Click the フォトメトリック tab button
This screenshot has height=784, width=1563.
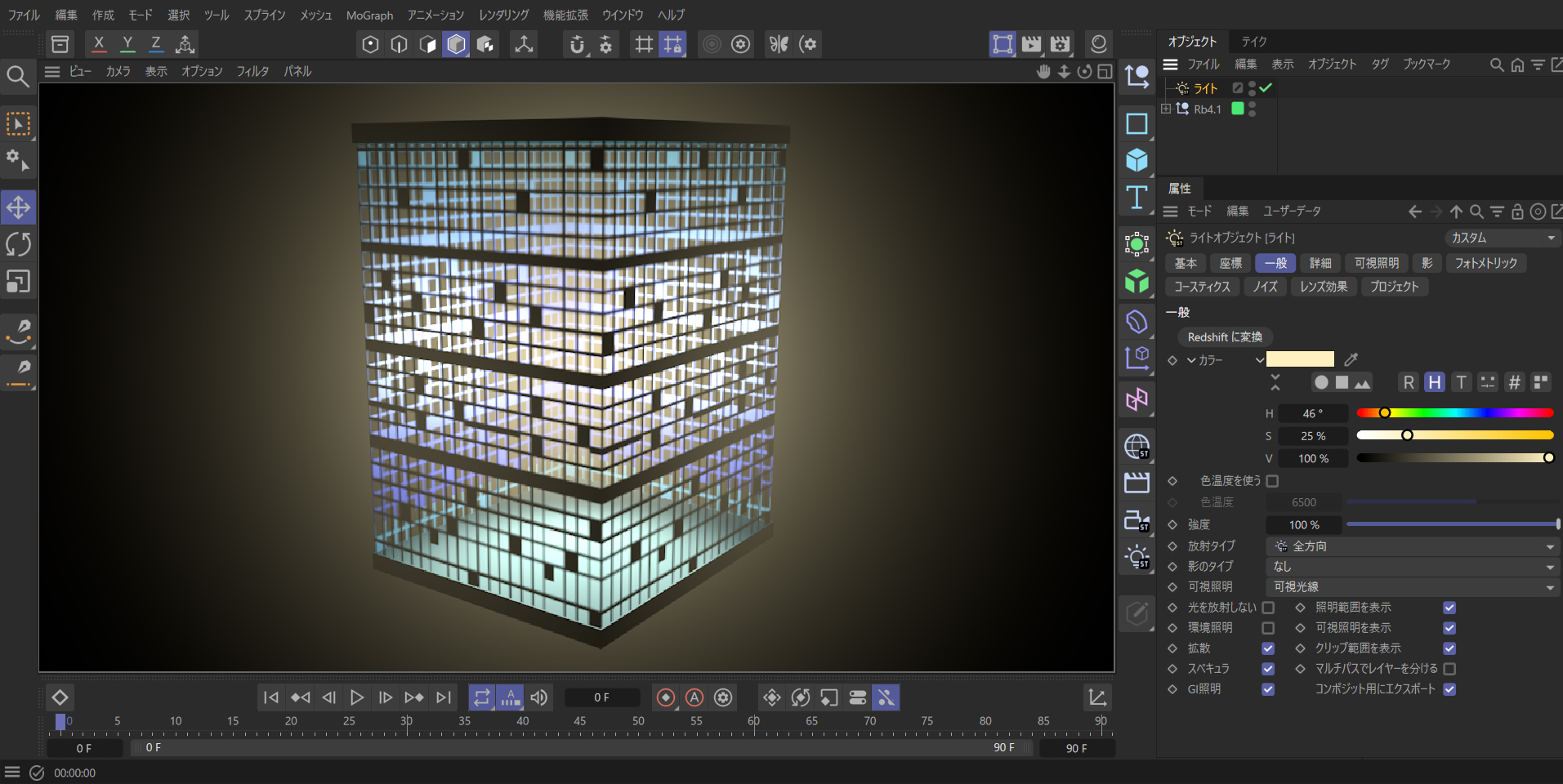(1485, 263)
